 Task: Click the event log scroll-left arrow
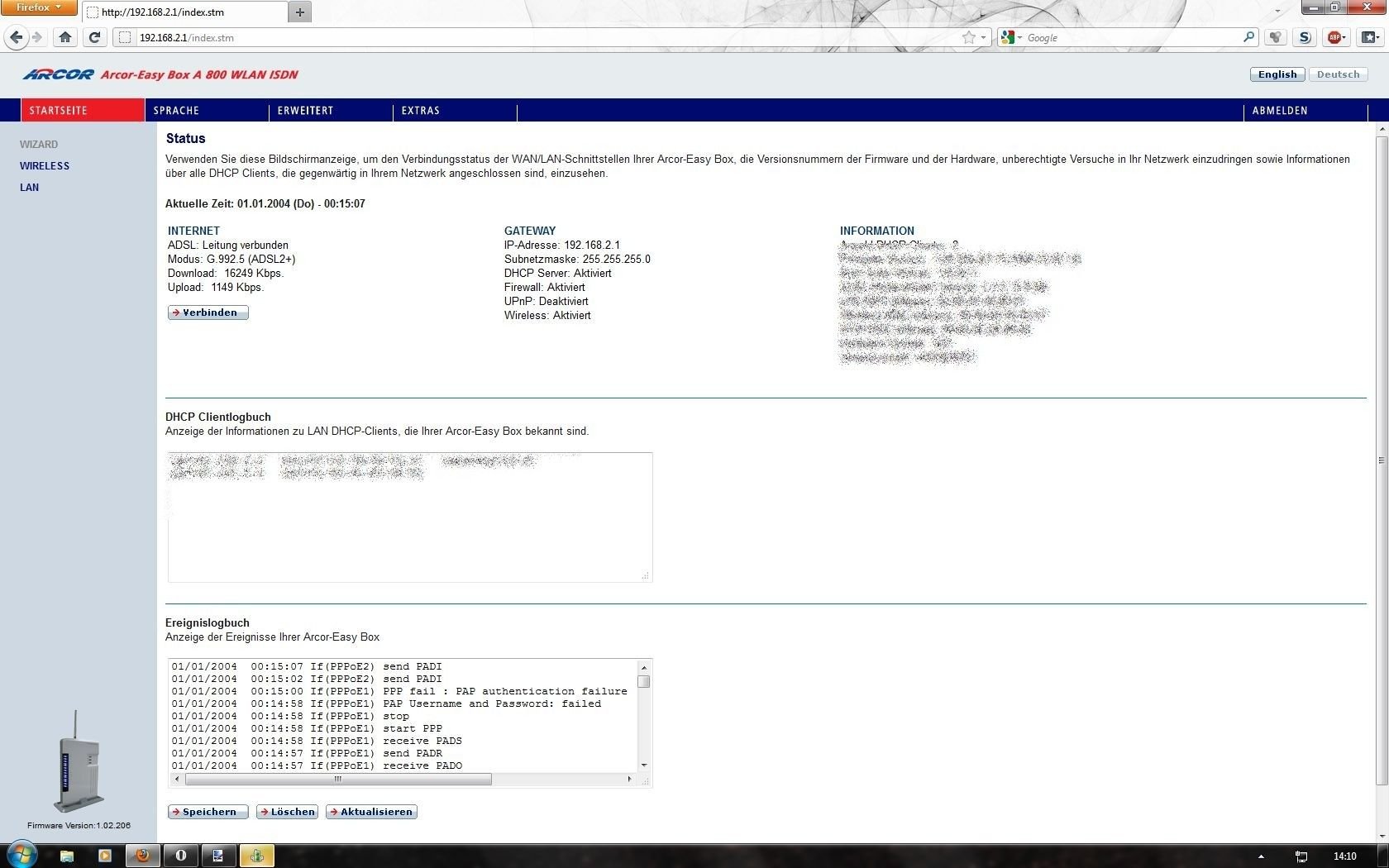point(177,779)
